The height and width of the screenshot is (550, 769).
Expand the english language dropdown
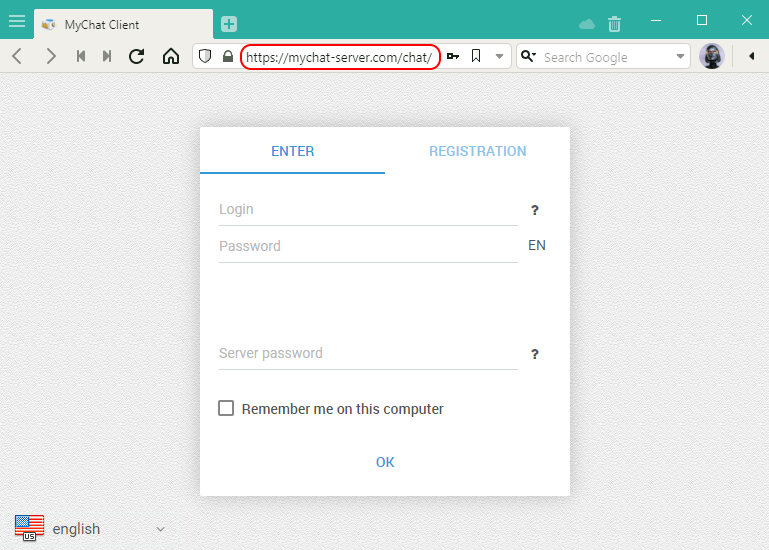[160, 529]
